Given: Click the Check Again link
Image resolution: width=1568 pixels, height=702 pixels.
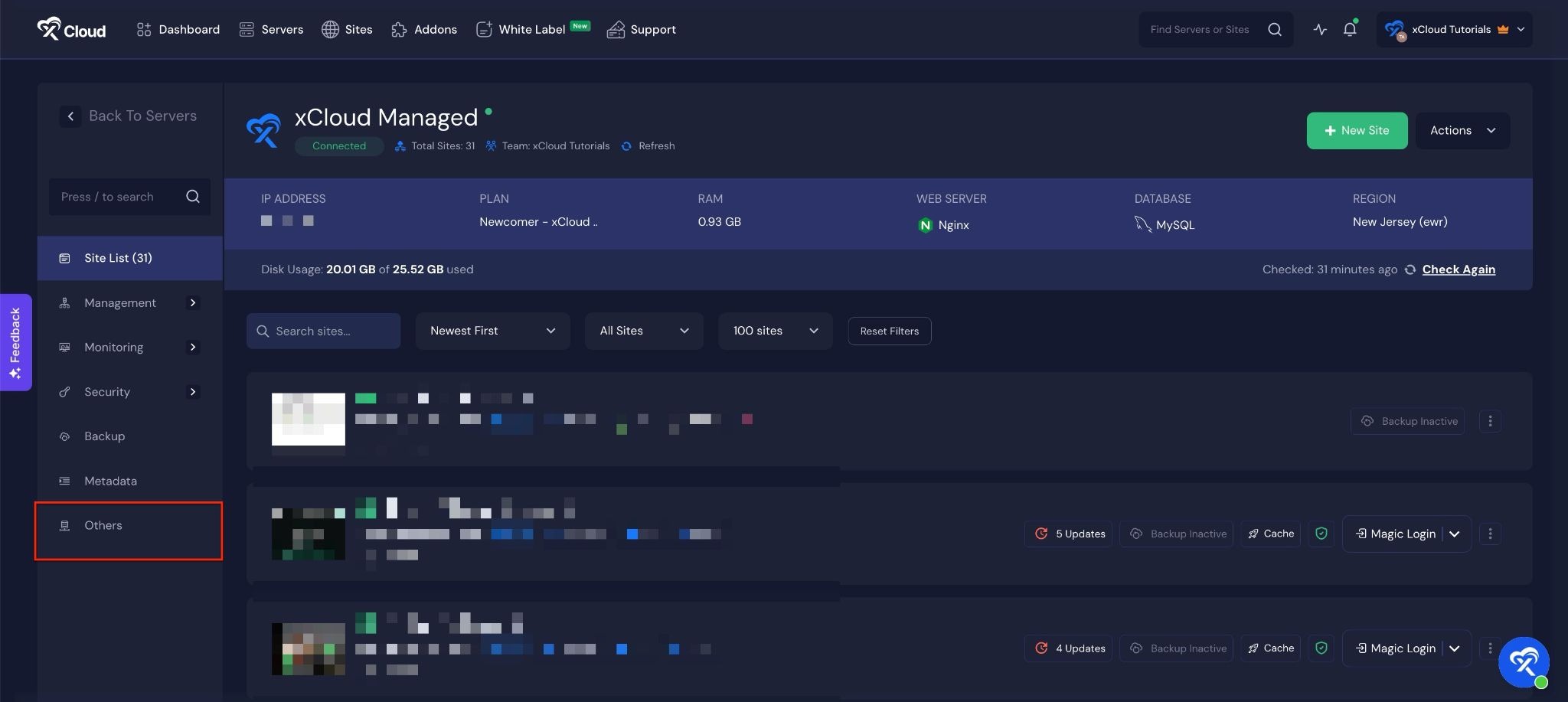Looking at the screenshot, I should pyautogui.click(x=1459, y=269).
